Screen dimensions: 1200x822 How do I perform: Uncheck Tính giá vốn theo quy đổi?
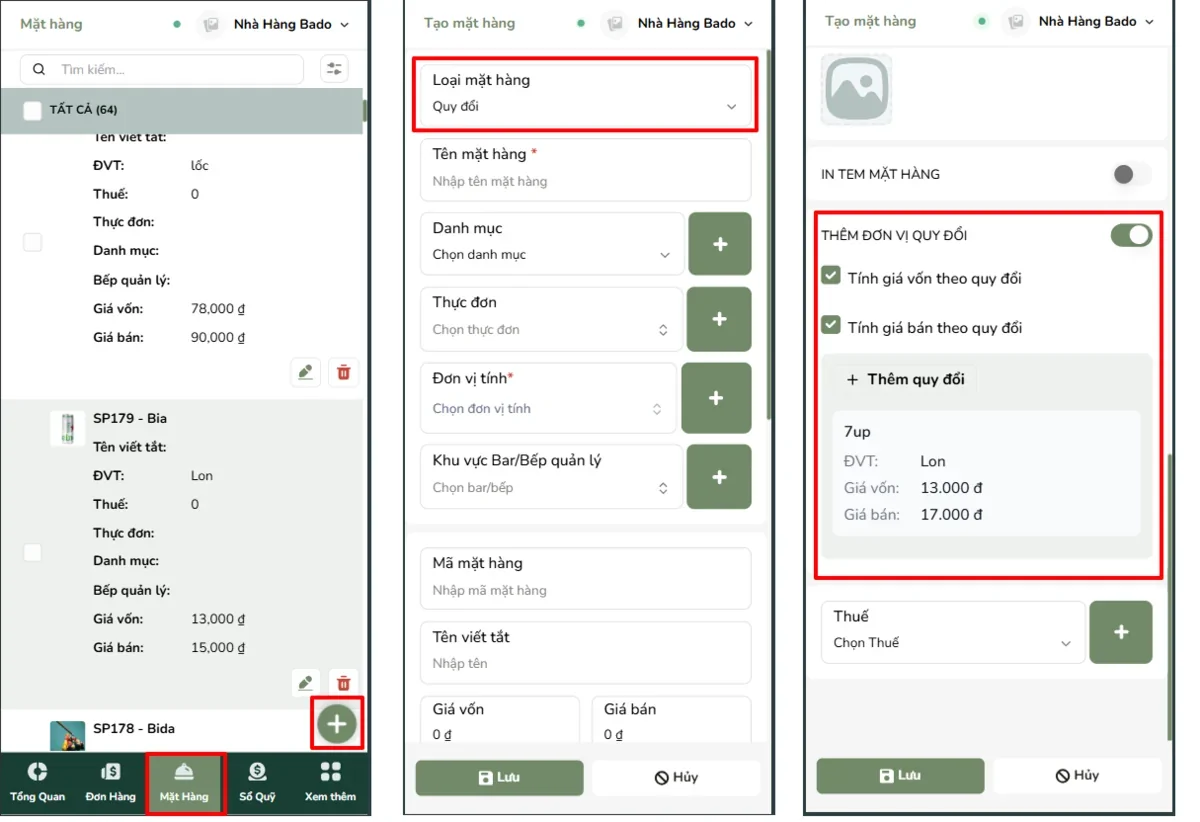(x=831, y=276)
